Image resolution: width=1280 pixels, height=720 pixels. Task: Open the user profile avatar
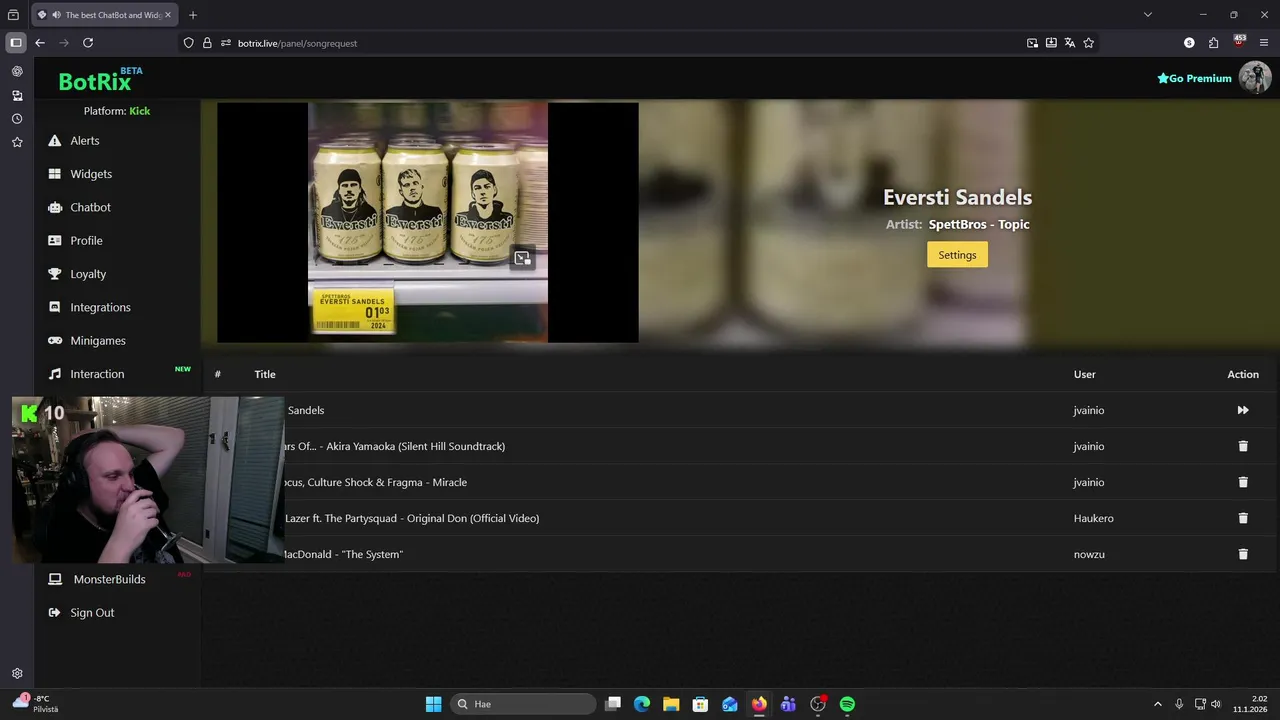(x=1255, y=77)
